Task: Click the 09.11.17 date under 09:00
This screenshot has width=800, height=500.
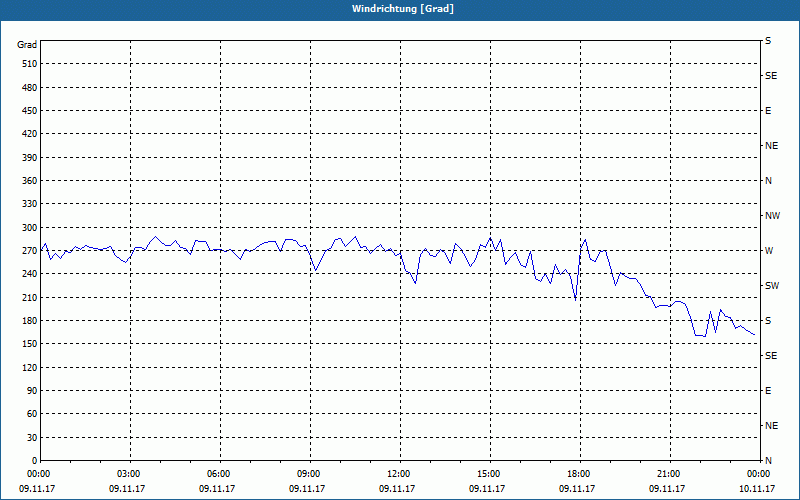Action: [x=307, y=489]
